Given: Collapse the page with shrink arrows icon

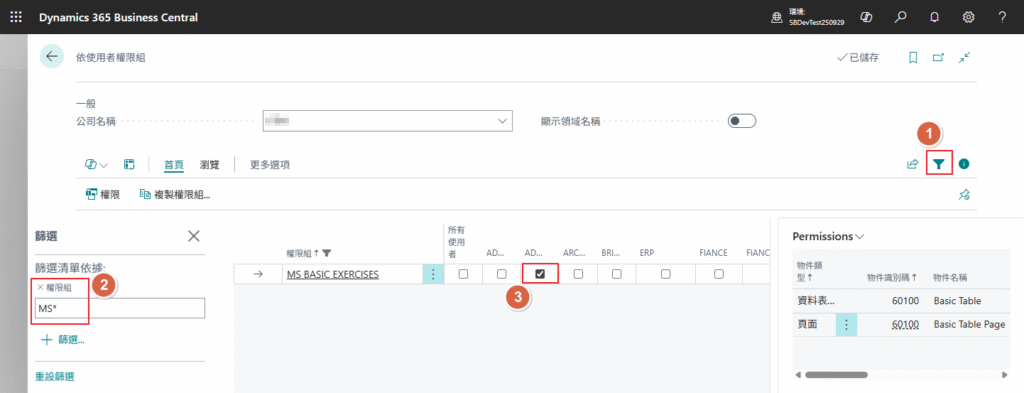Looking at the screenshot, I should 965,57.
